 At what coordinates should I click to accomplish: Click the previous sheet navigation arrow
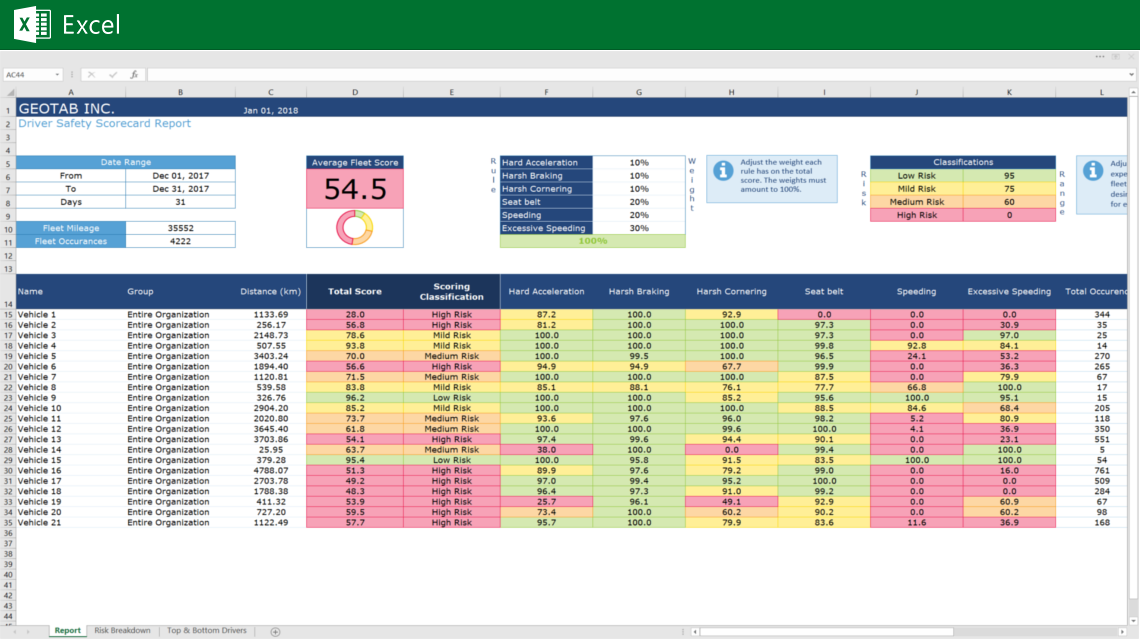coord(15,631)
